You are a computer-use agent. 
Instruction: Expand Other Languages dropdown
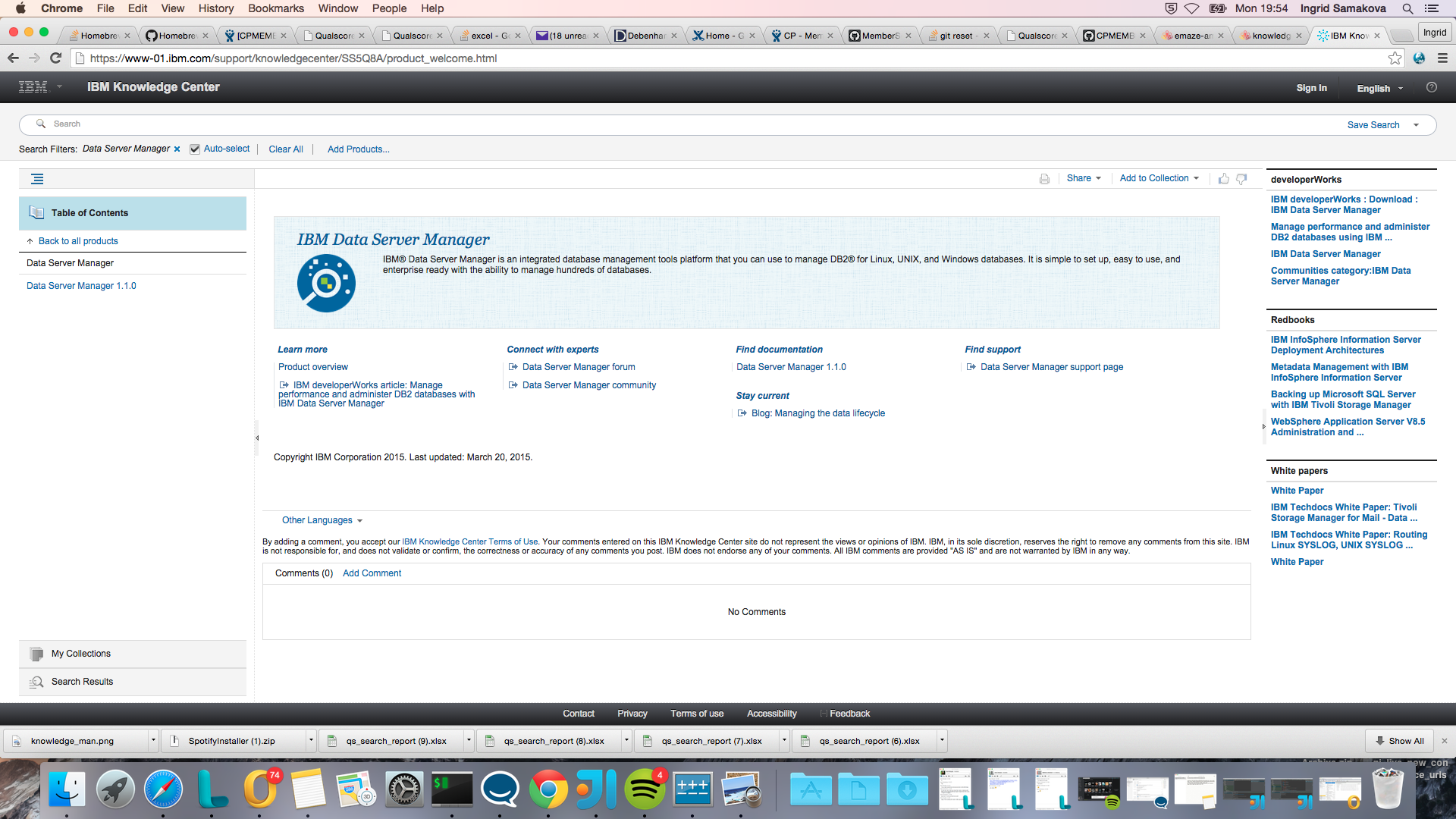click(322, 520)
